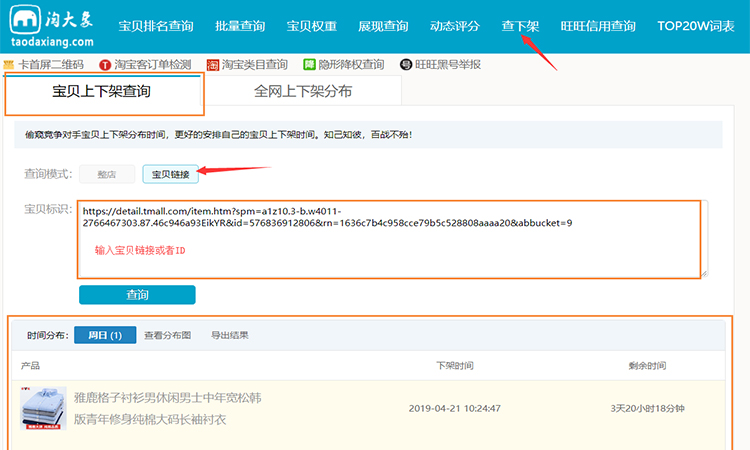Switch to 宝贝上下架查询 tab
750x450 pixels.
point(103,92)
